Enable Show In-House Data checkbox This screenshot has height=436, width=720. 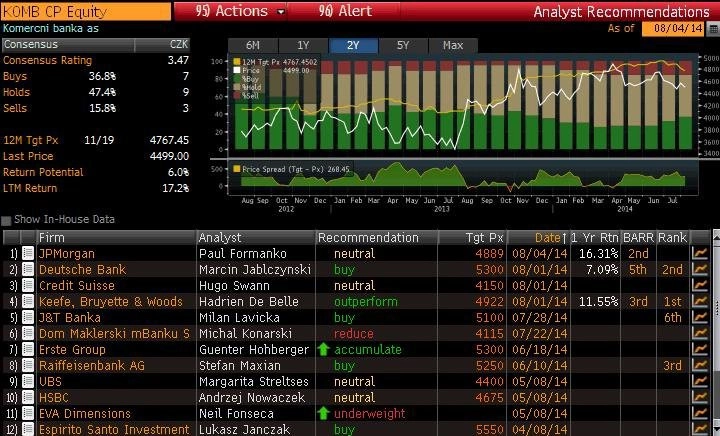click(6, 220)
